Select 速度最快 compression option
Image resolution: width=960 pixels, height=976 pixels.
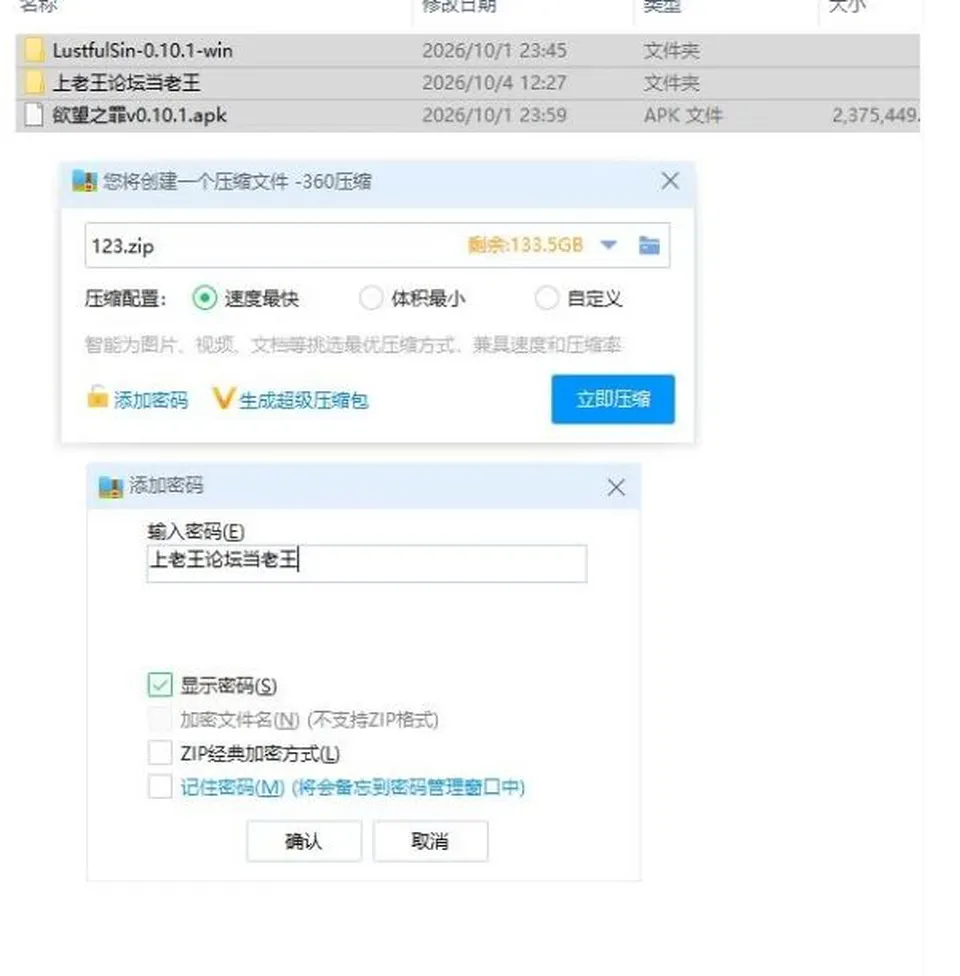click(x=205, y=298)
